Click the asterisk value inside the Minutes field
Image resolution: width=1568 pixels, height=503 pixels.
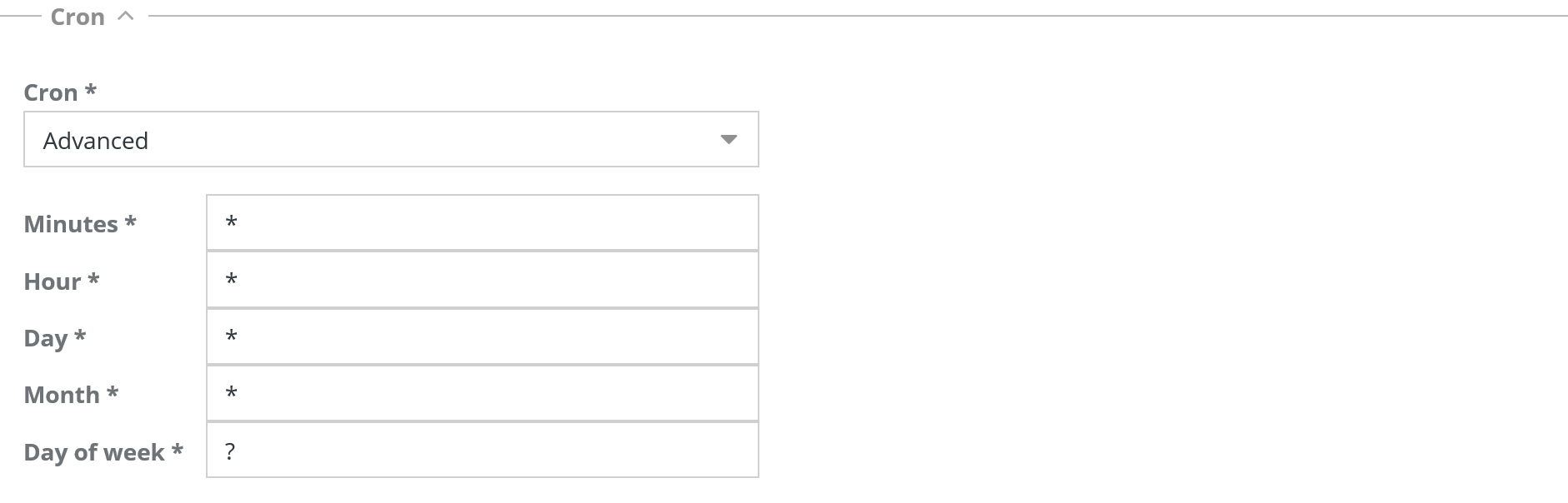click(x=232, y=222)
